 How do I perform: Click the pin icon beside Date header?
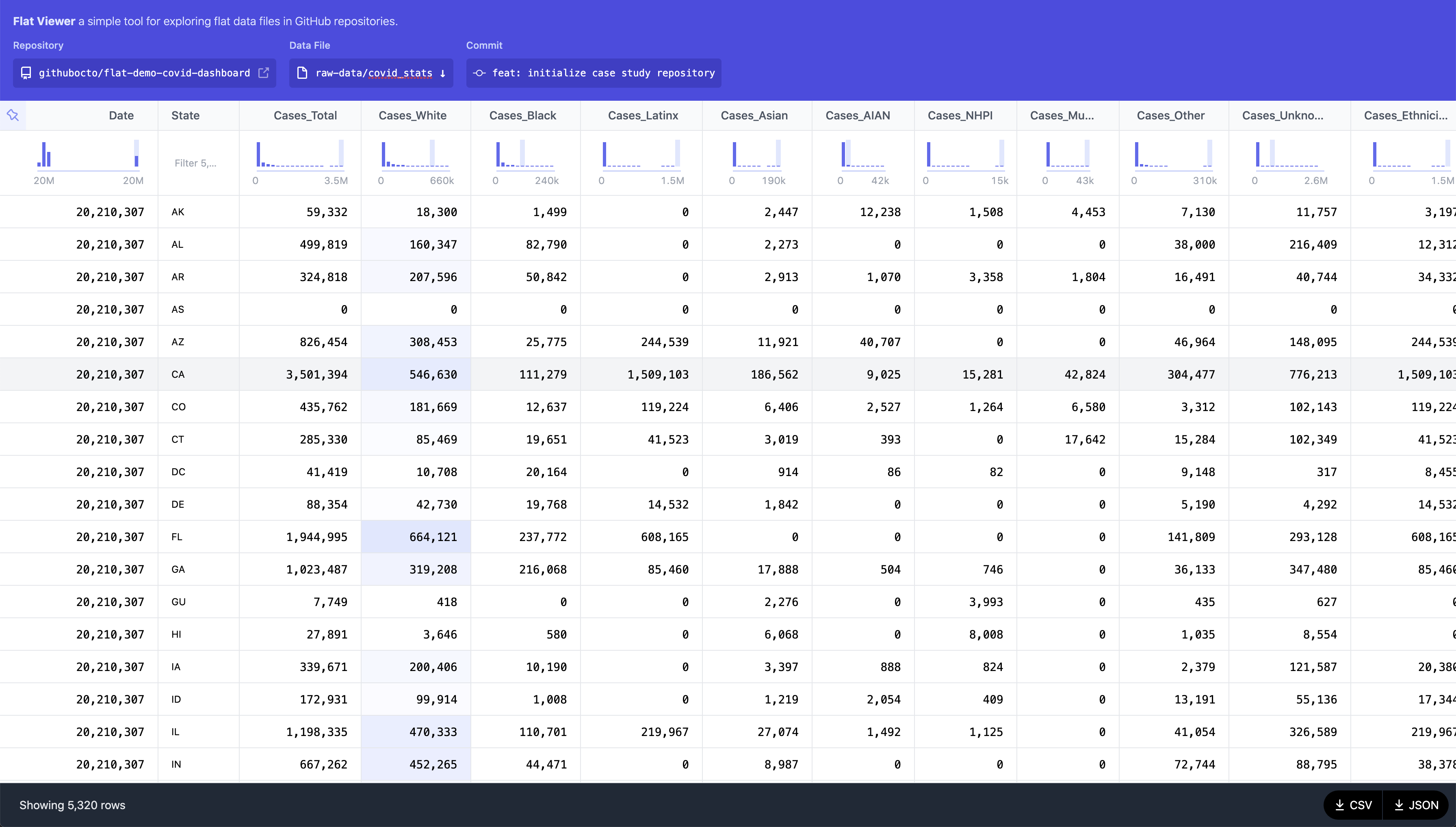coord(13,115)
